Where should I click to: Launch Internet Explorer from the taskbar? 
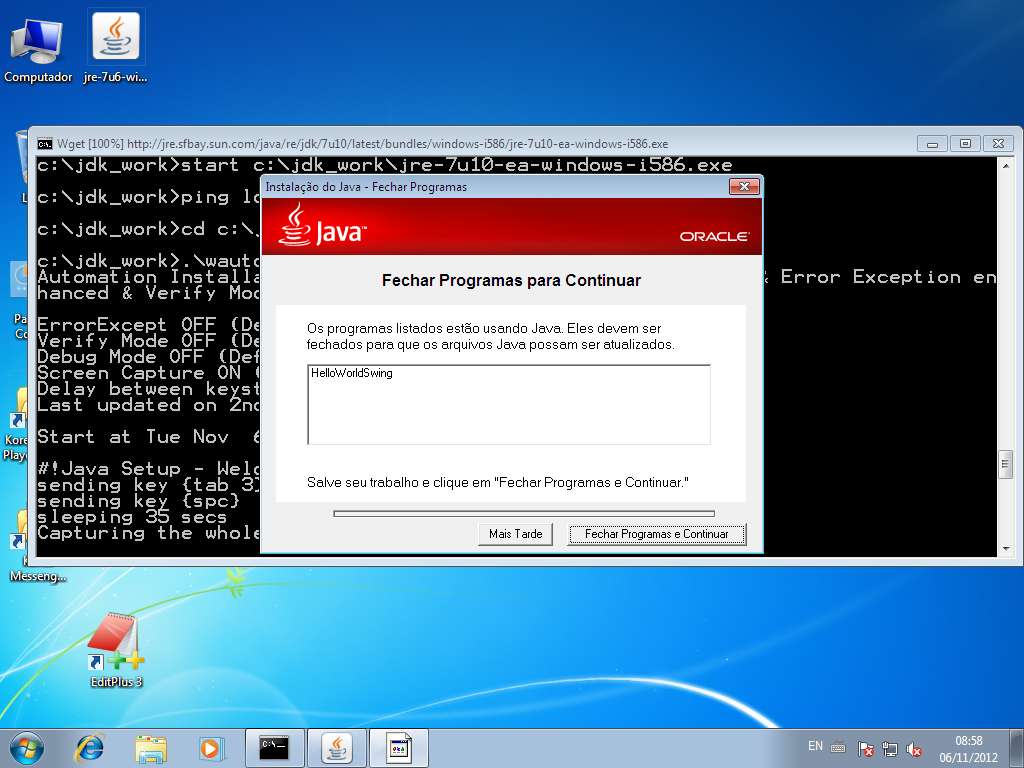tap(90, 747)
